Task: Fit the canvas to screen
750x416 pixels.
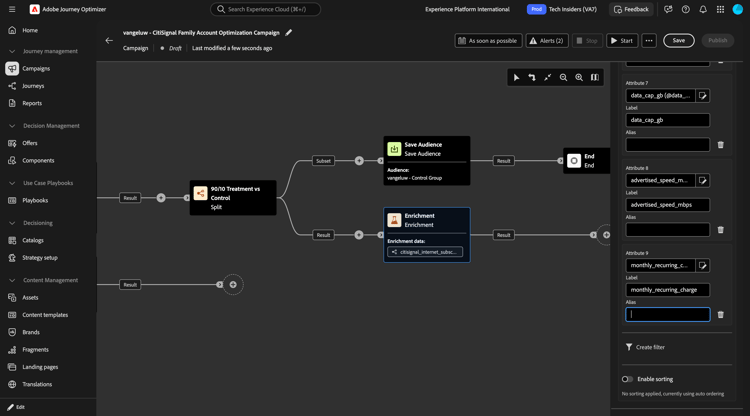Action: click(x=548, y=77)
